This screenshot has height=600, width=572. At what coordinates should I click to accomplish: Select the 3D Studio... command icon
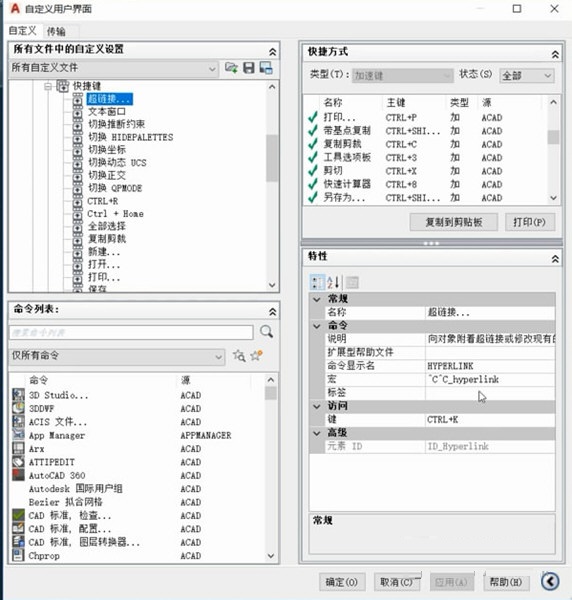[x=18, y=395]
